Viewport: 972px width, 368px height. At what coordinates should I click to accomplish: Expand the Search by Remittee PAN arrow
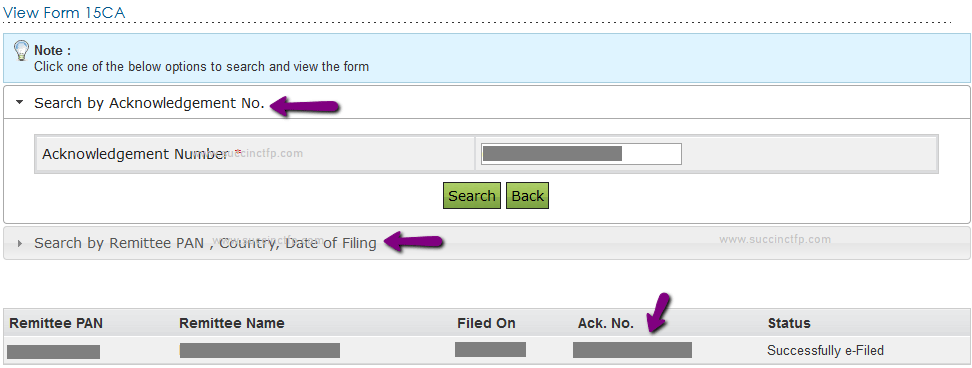click(20, 243)
